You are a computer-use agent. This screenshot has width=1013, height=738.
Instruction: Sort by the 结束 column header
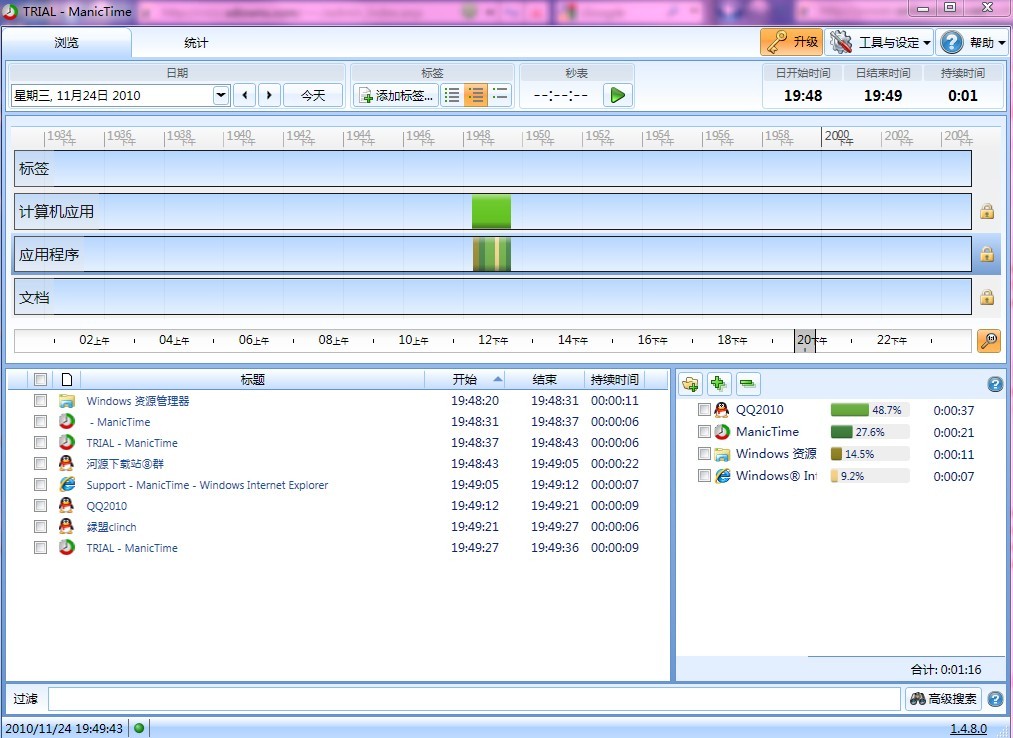point(545,379)
